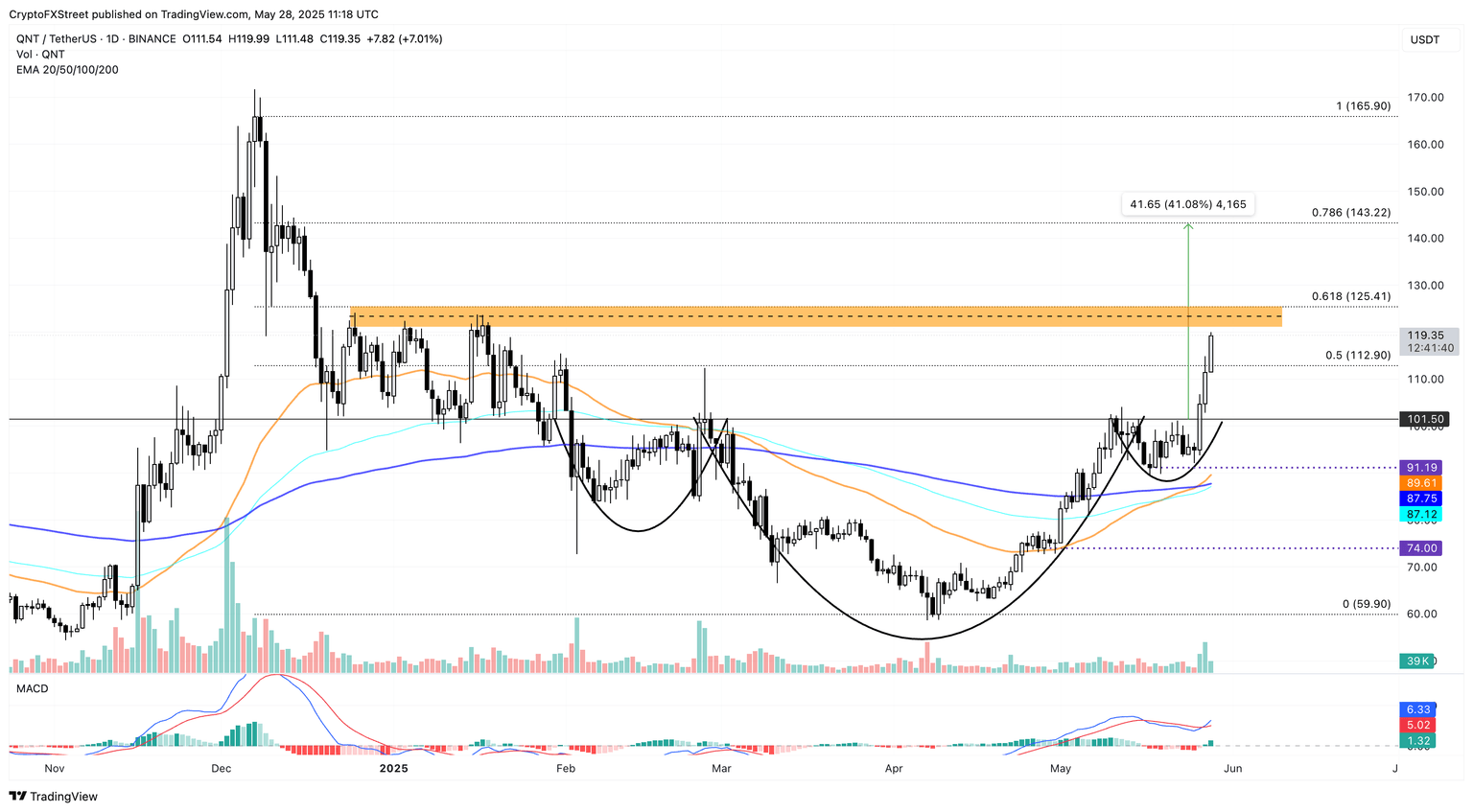Click the black 101.50 horizontal line price tag
Image resolution: width=1473 pixels, height=812 pixels.
pyautogui.click(x=1425, y=419)
